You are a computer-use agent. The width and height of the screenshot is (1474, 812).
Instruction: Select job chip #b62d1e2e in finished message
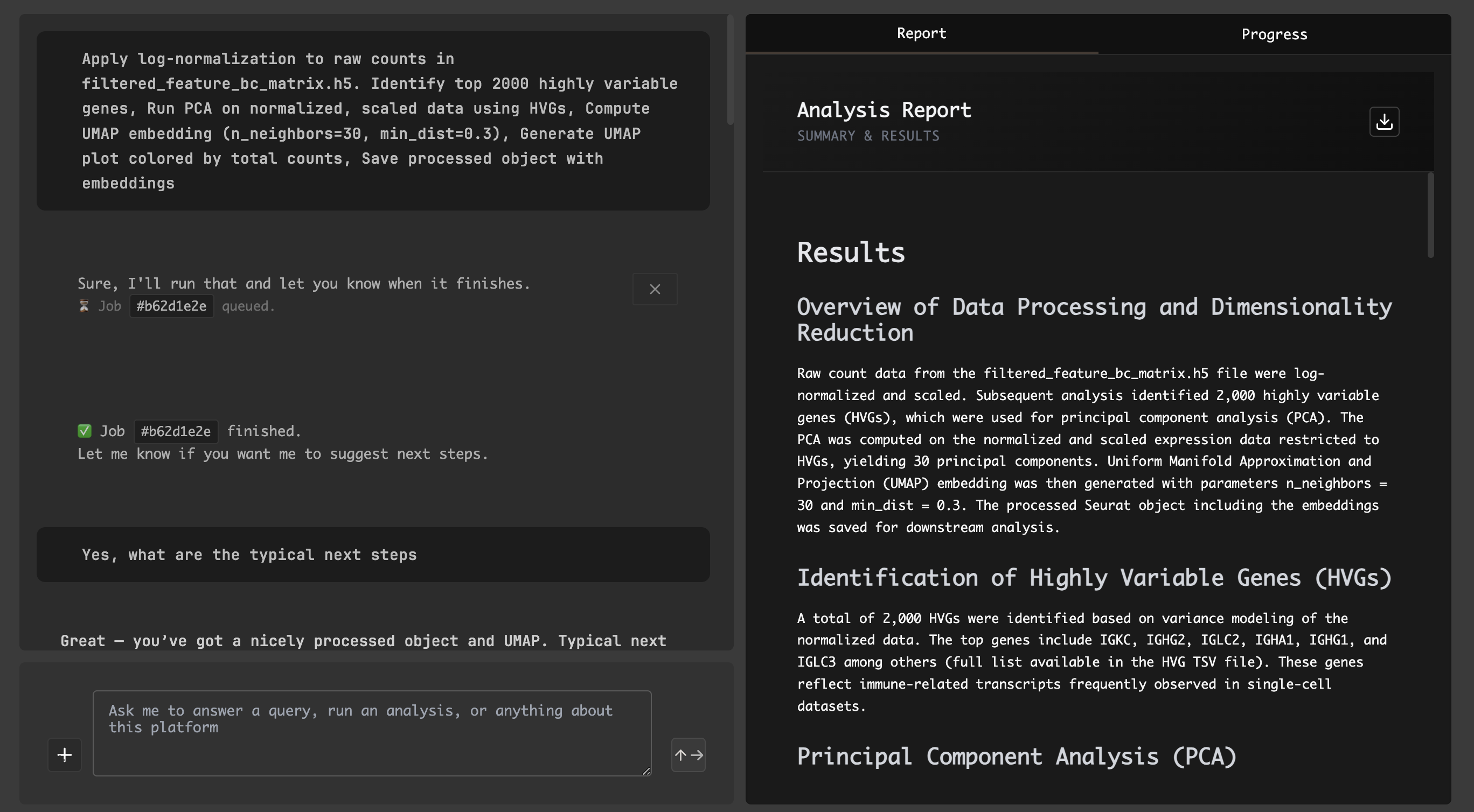pos(175,431)
